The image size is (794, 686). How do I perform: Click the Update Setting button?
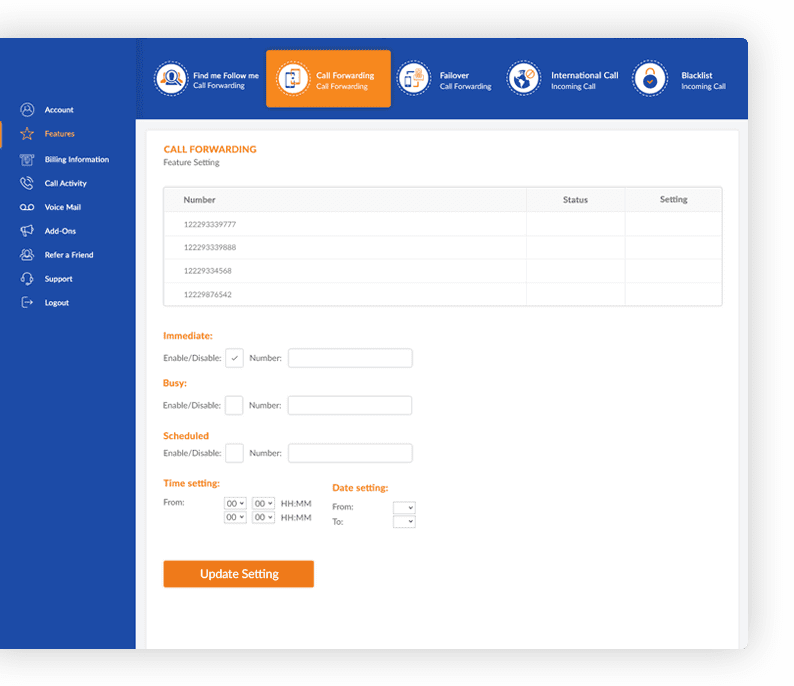click(238, 574)
